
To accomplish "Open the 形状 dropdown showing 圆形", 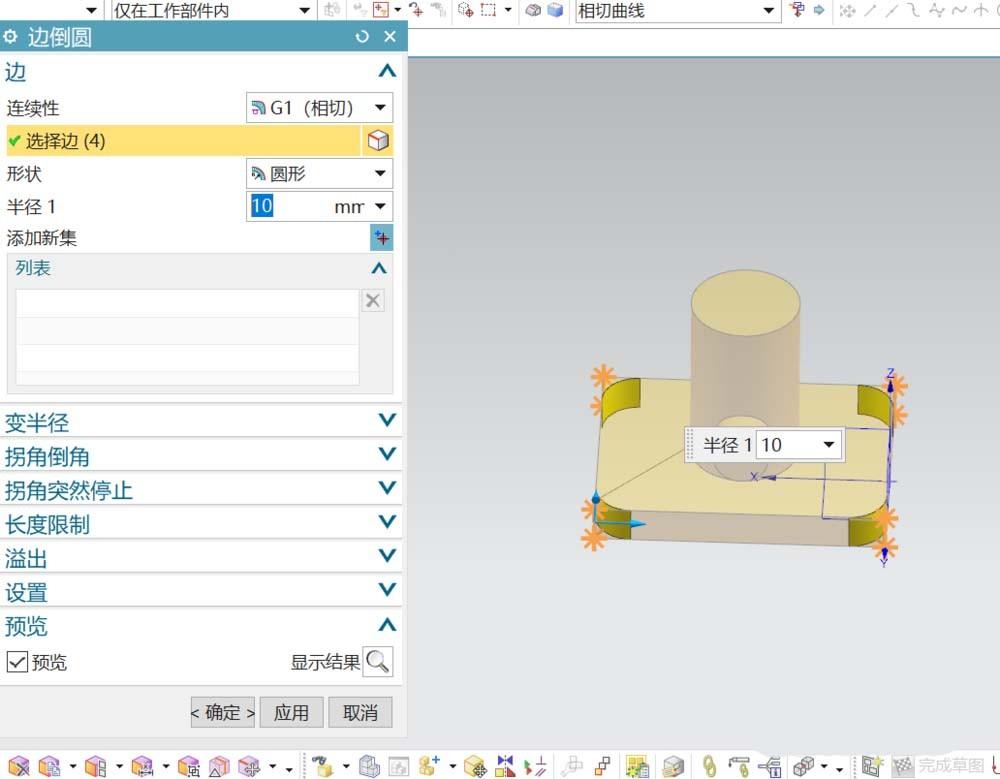I will point(380,173).
